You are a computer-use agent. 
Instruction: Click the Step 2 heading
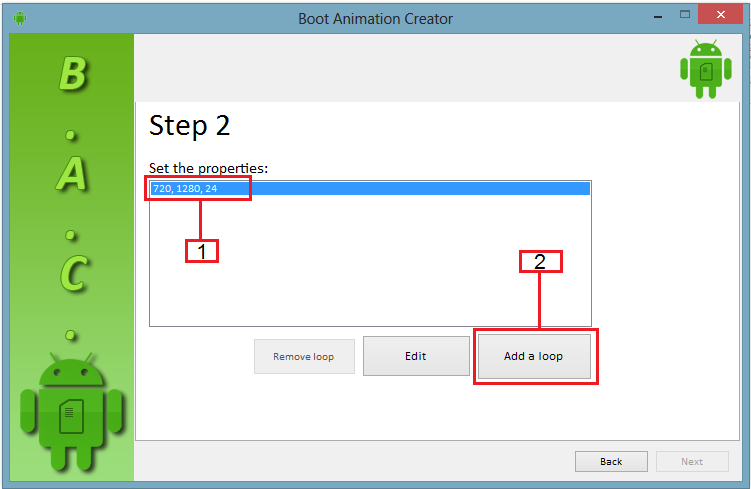(x=190, y=125)
